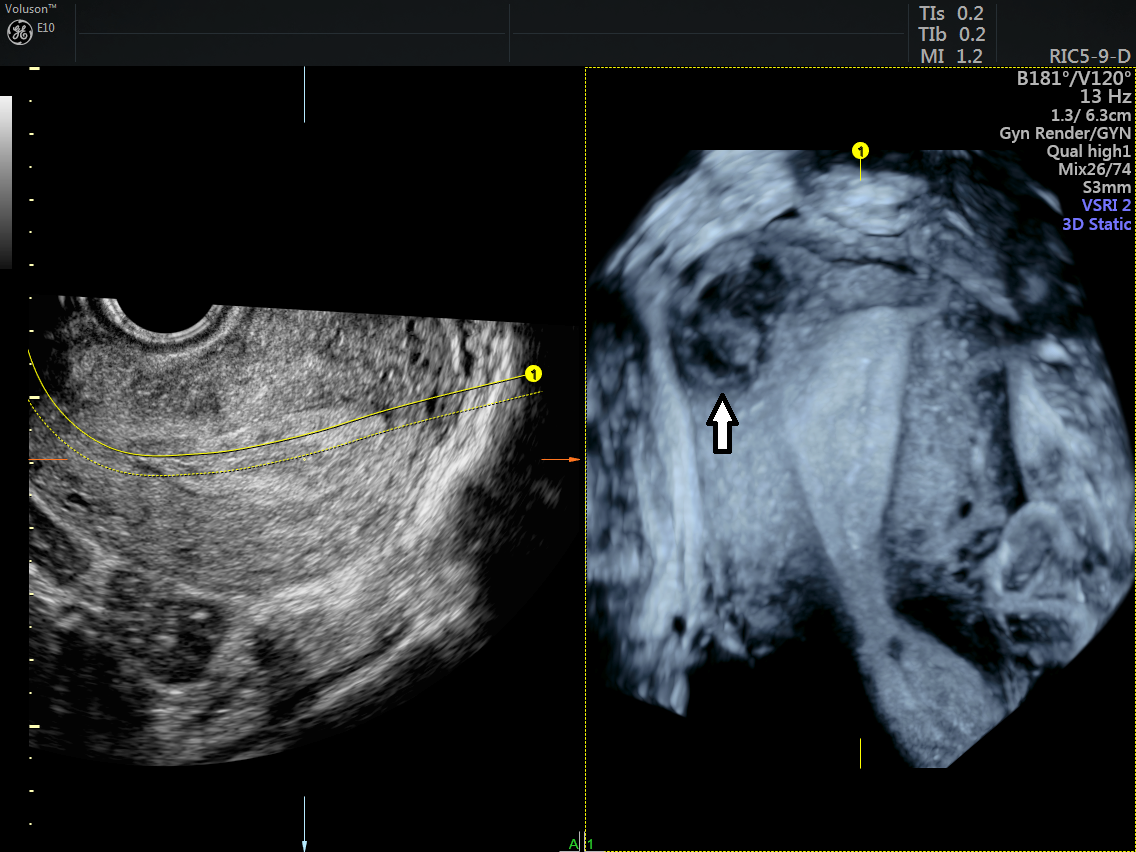Click the MI 1.2 safety index readout
Viewport: 1136px width, 852px height.
(x=950, y=56)
